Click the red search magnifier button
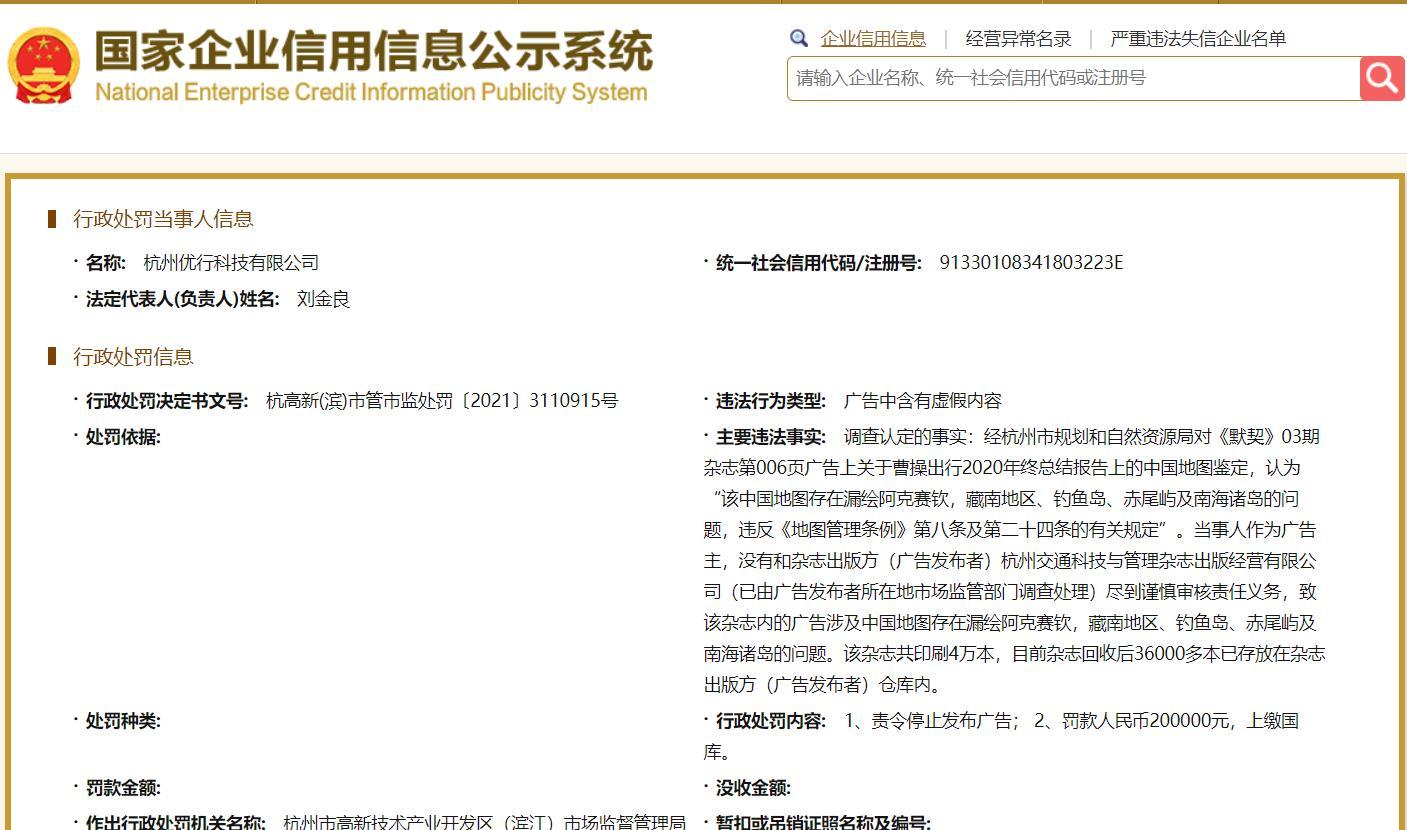 pyautogui.click(x=1382, y=78)
